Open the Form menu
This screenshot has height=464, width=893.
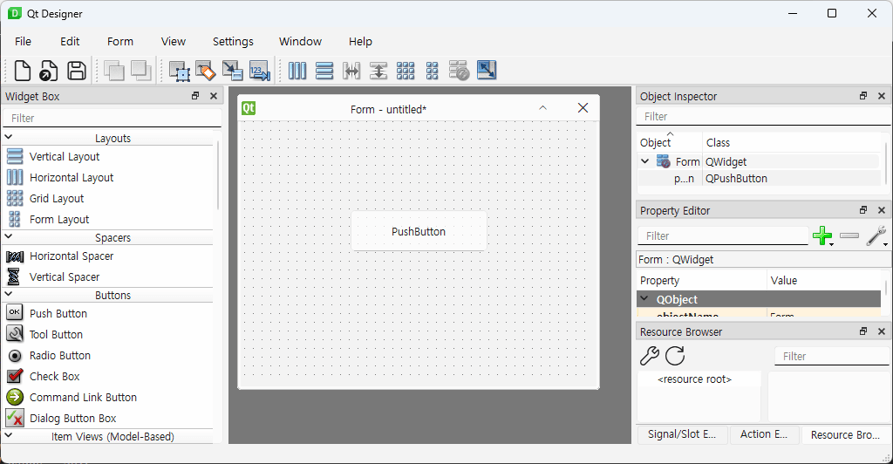coord(120,42)
